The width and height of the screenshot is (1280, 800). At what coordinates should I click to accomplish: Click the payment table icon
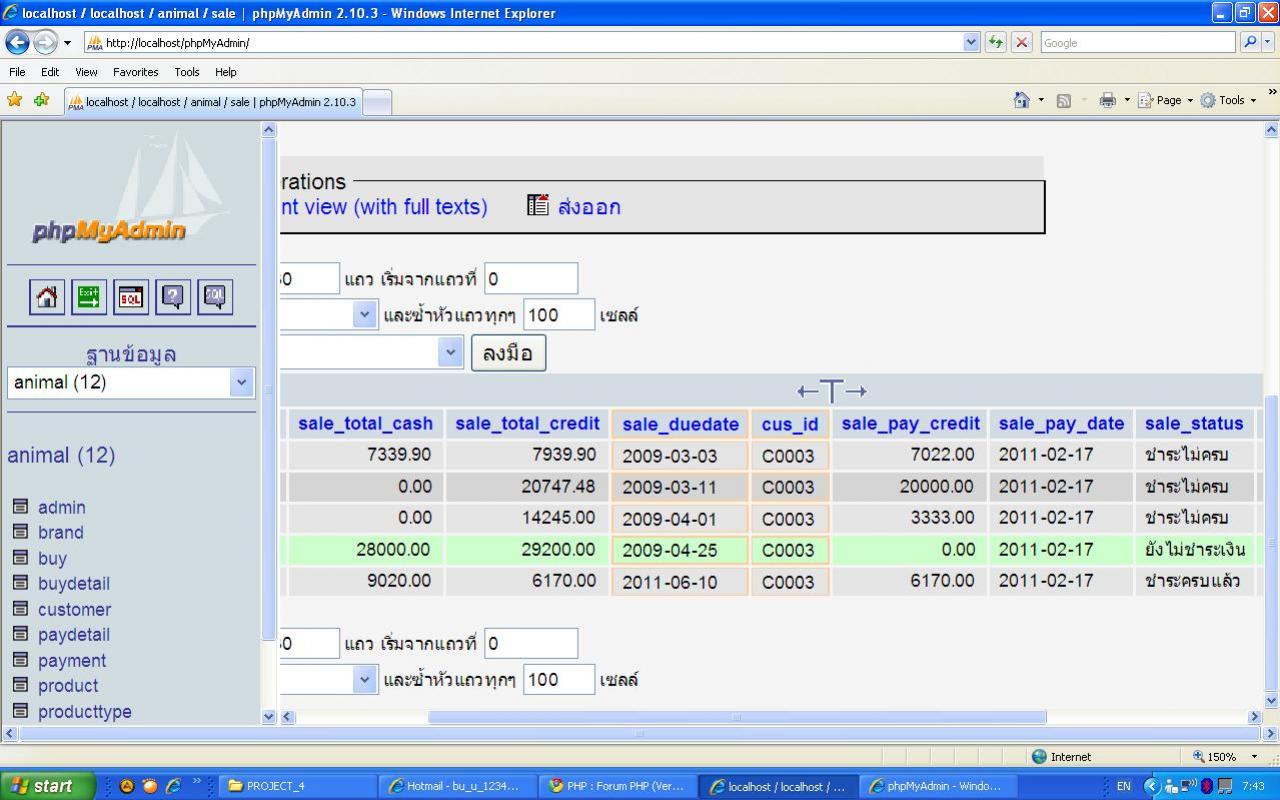click(20, 660)
